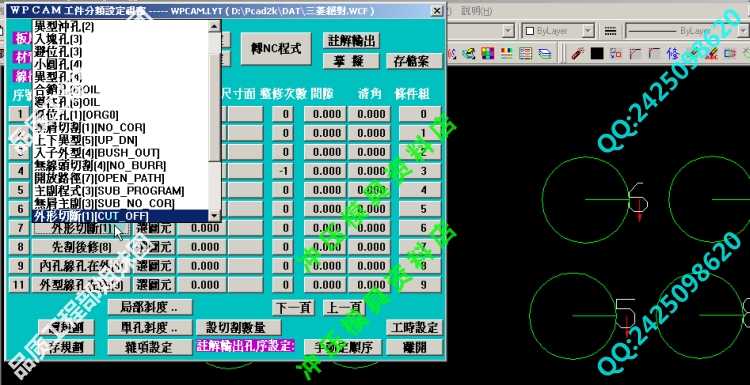Expand the layer combo box arrow
This screenshot has height=385, width=750.
(x=507, y=31)
